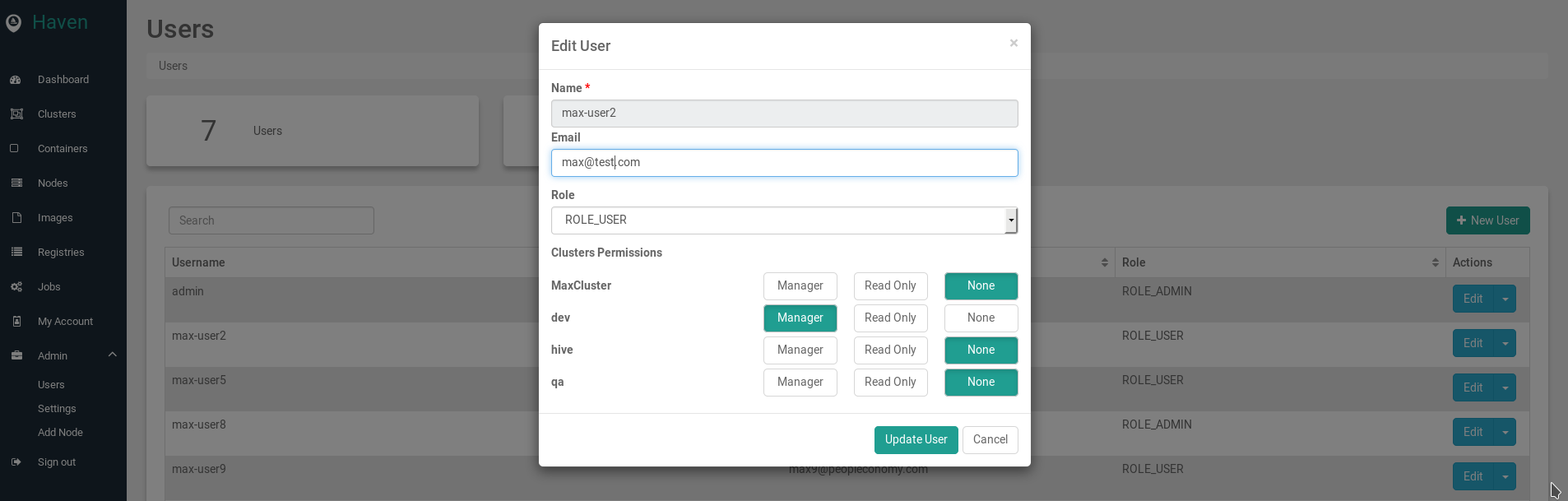Image resolution: width=1568 pixels, height=501 pixels.
Task: Set dev permission to Read Only
Action: (890, 318)
